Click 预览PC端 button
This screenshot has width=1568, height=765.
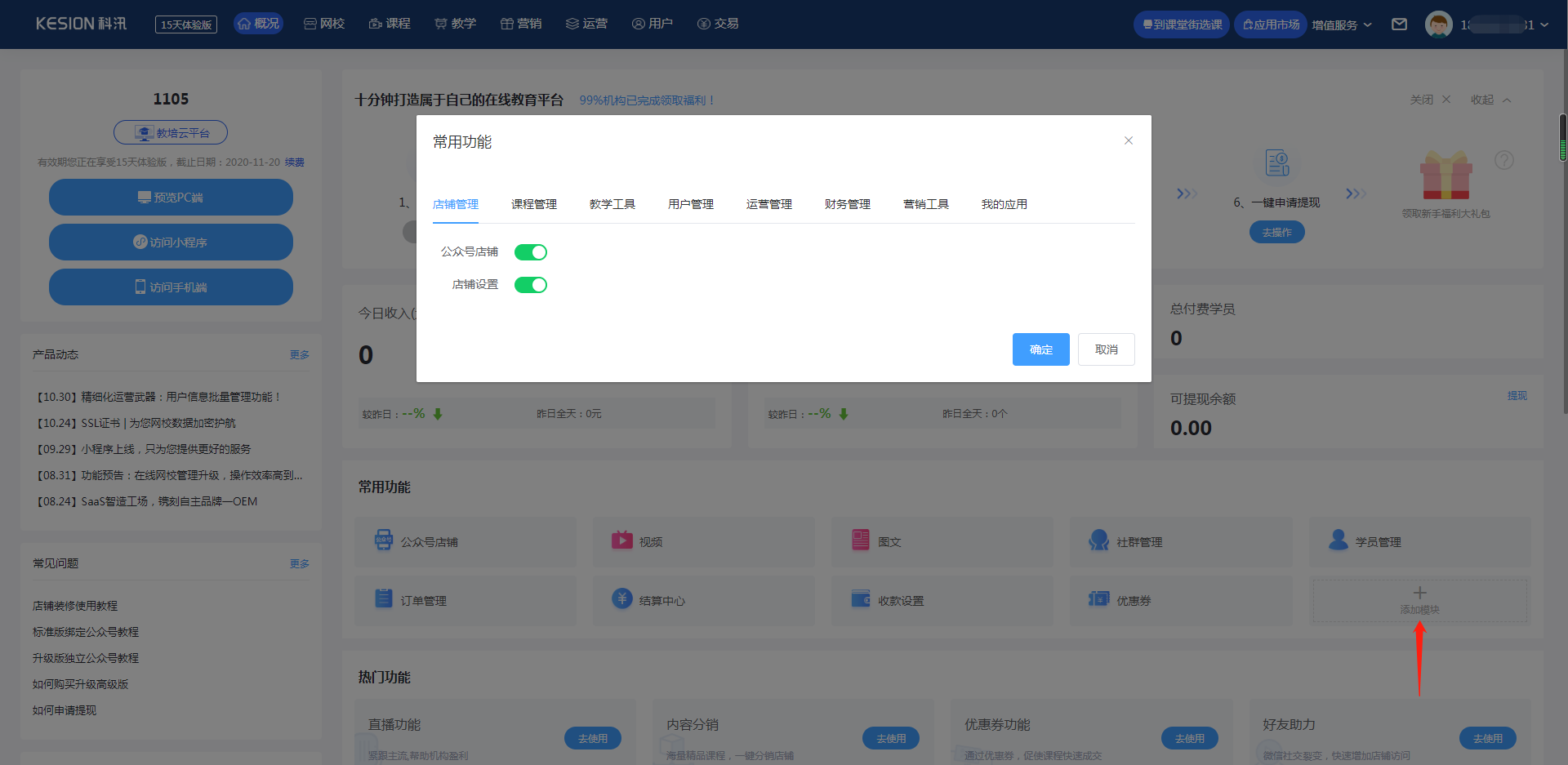[x=171, y=198]
